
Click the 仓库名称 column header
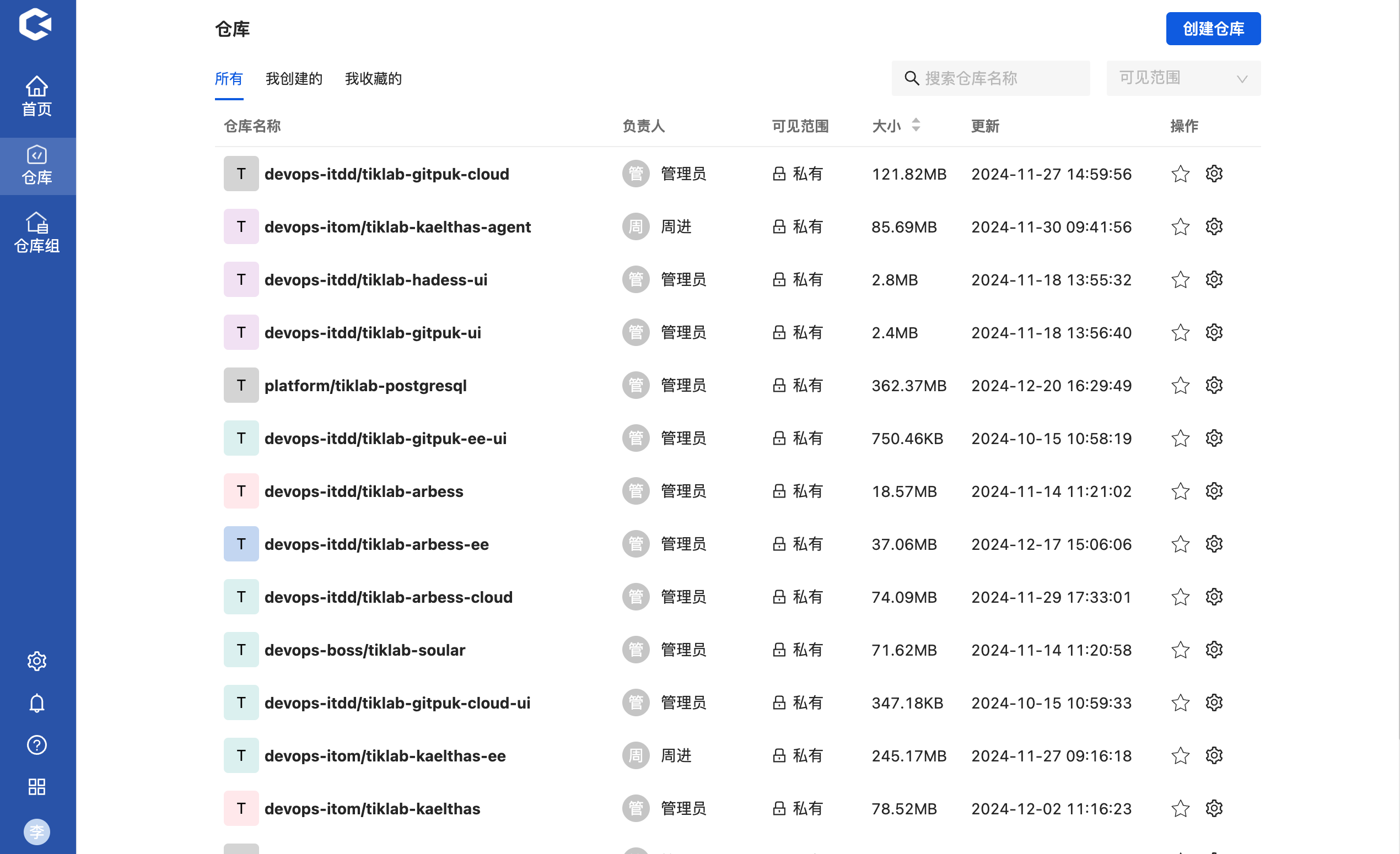coord(252,126)
